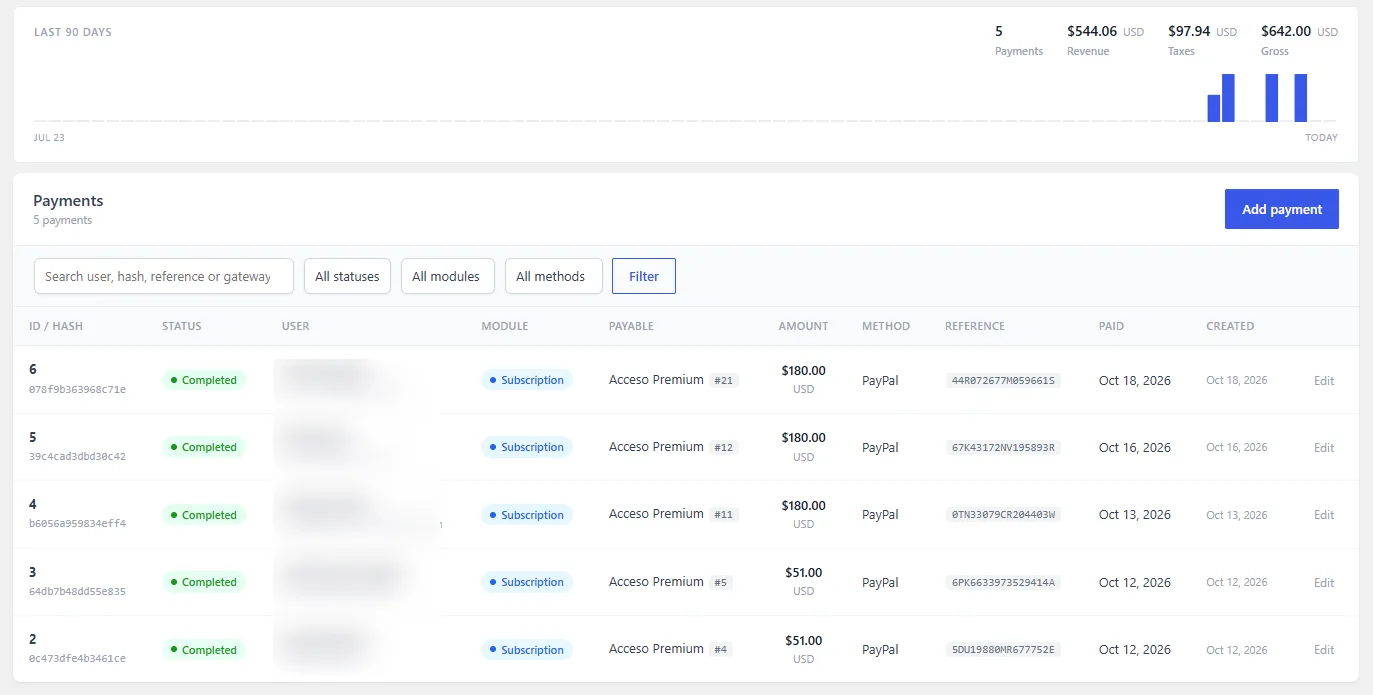1373x695 pixels.
Task: Select reference code 44R072677M059661S
Action: click(x=1003, y=381)
